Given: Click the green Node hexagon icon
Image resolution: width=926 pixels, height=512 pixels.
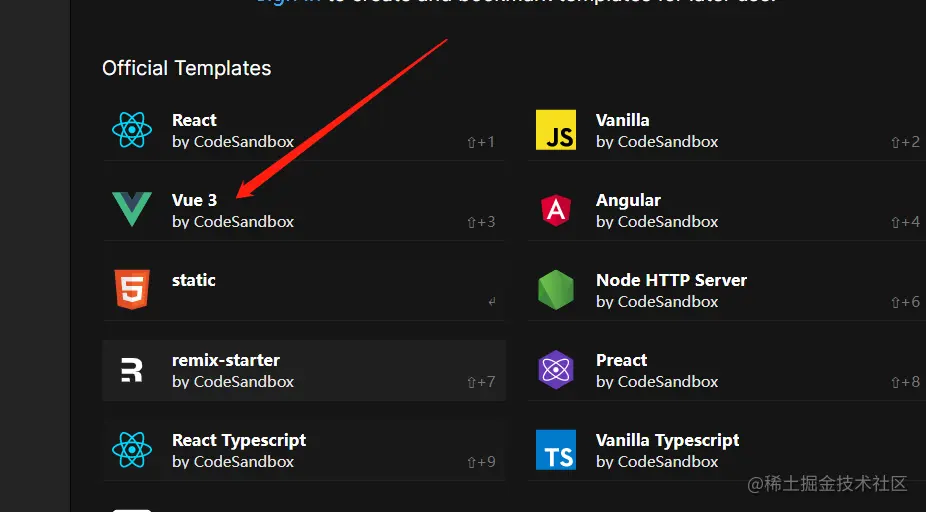Looking at the screenshot, I should 556,290.
